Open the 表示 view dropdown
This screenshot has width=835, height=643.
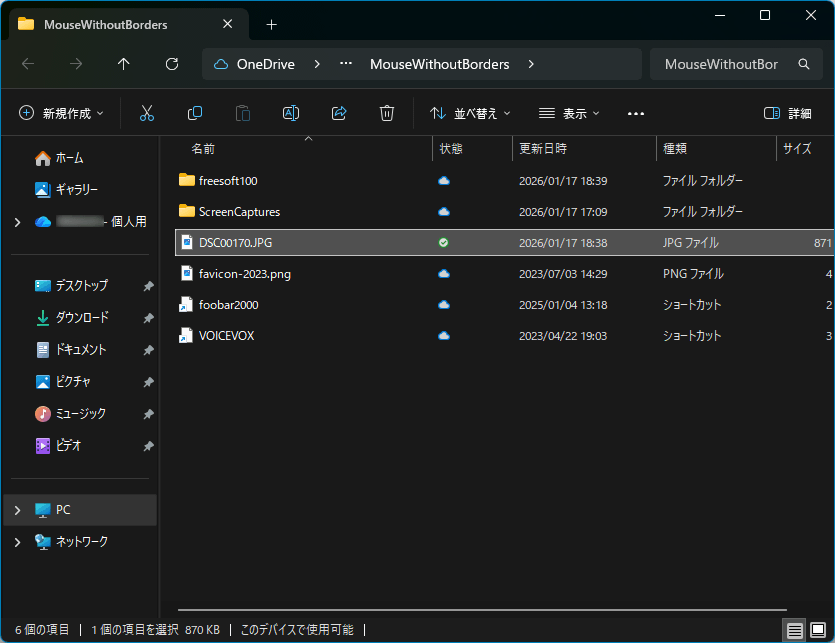tap(569, 114)
